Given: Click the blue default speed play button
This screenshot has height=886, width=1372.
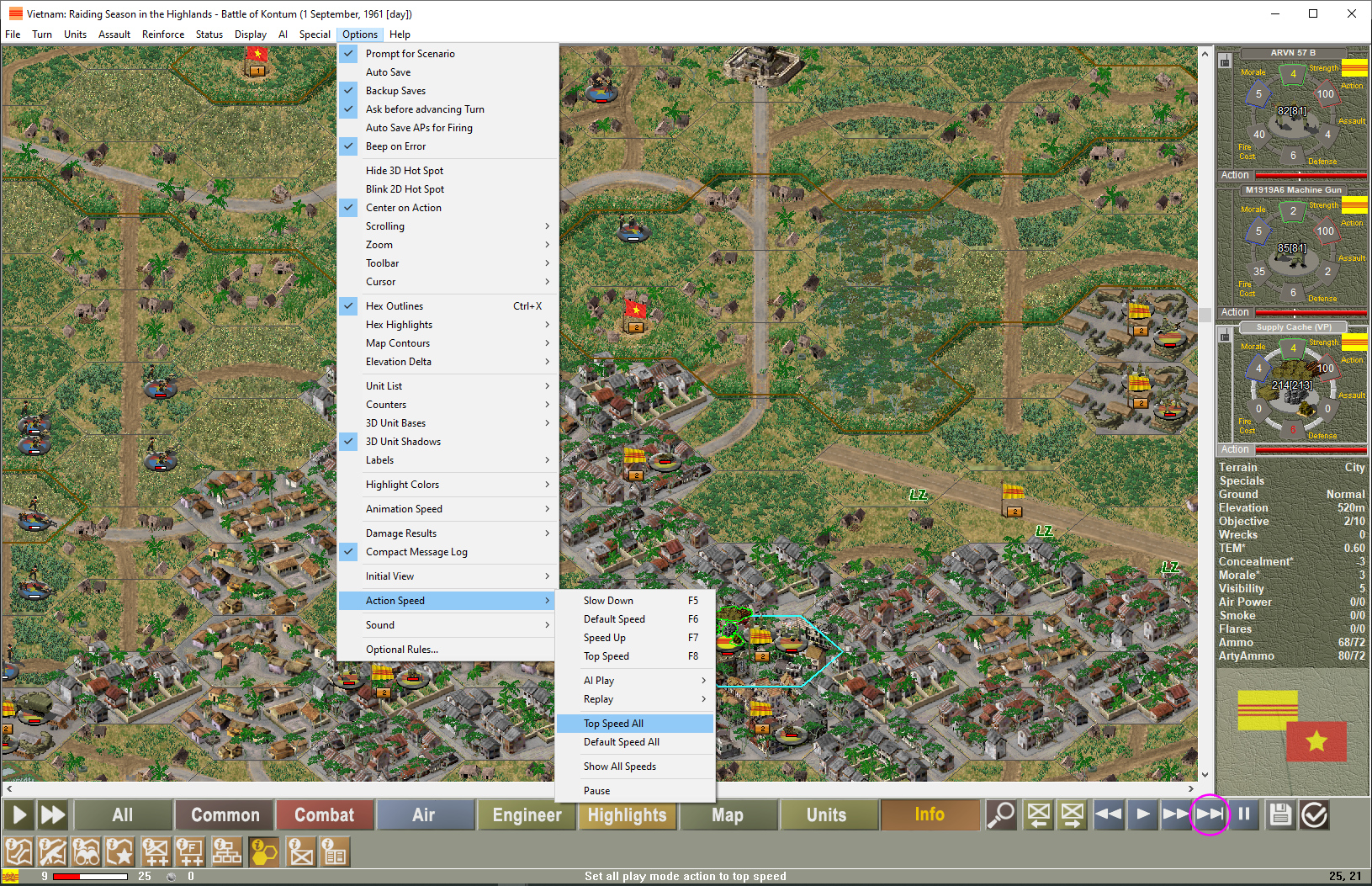Looking at the screenshot, I should click(x=1142, y=814).
